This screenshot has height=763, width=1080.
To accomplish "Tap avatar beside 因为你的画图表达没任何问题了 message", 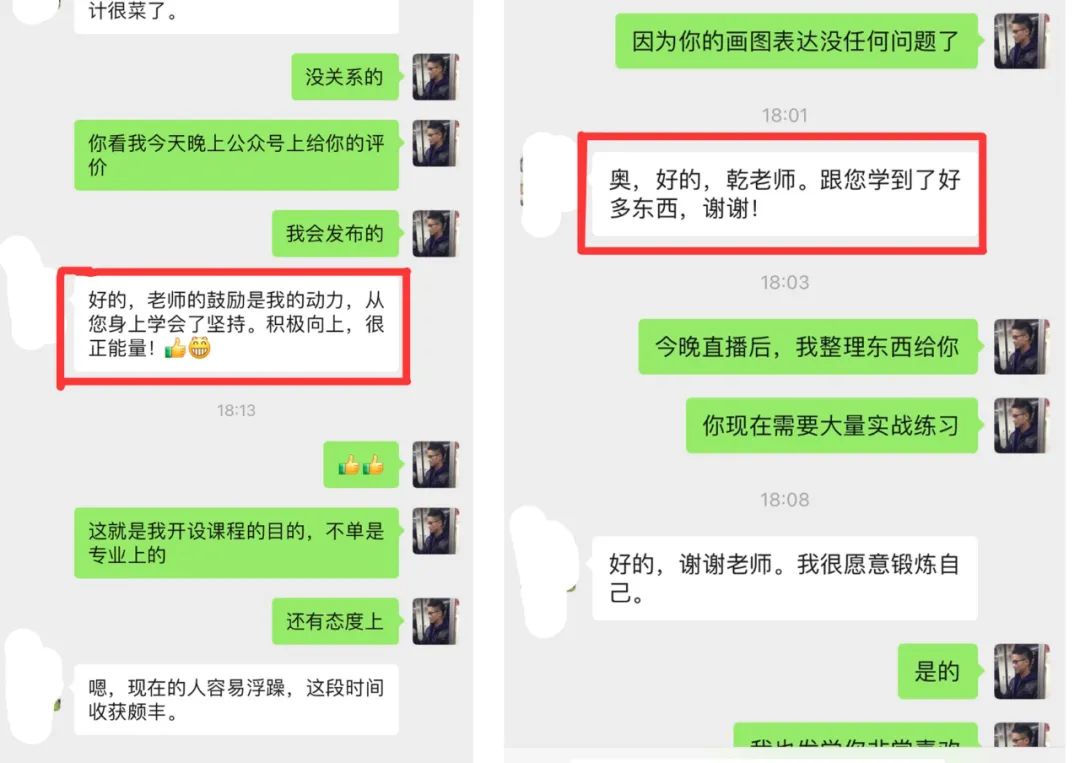I will pos(1021,41).
